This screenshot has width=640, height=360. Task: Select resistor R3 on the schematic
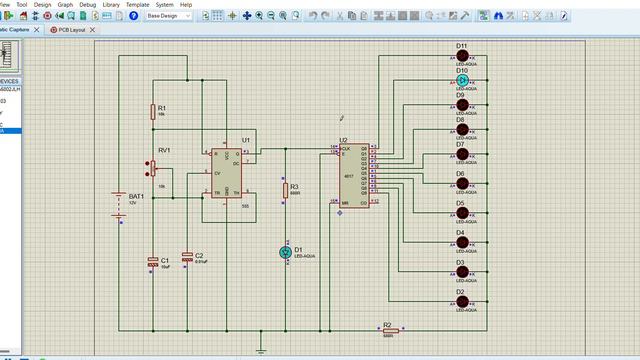pos(285,190)
